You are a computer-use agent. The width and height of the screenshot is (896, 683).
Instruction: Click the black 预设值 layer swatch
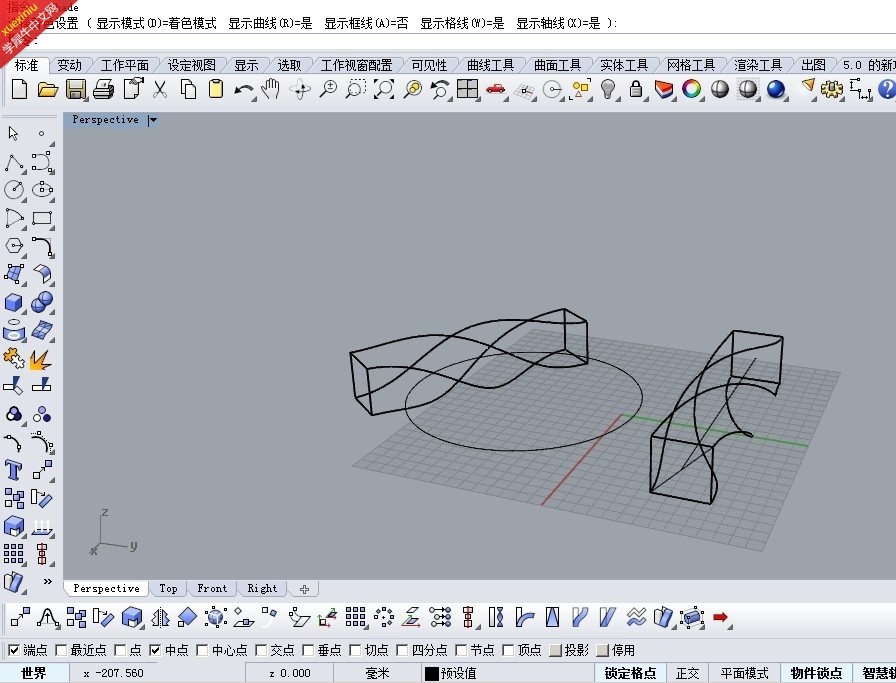tap(432, 674)
